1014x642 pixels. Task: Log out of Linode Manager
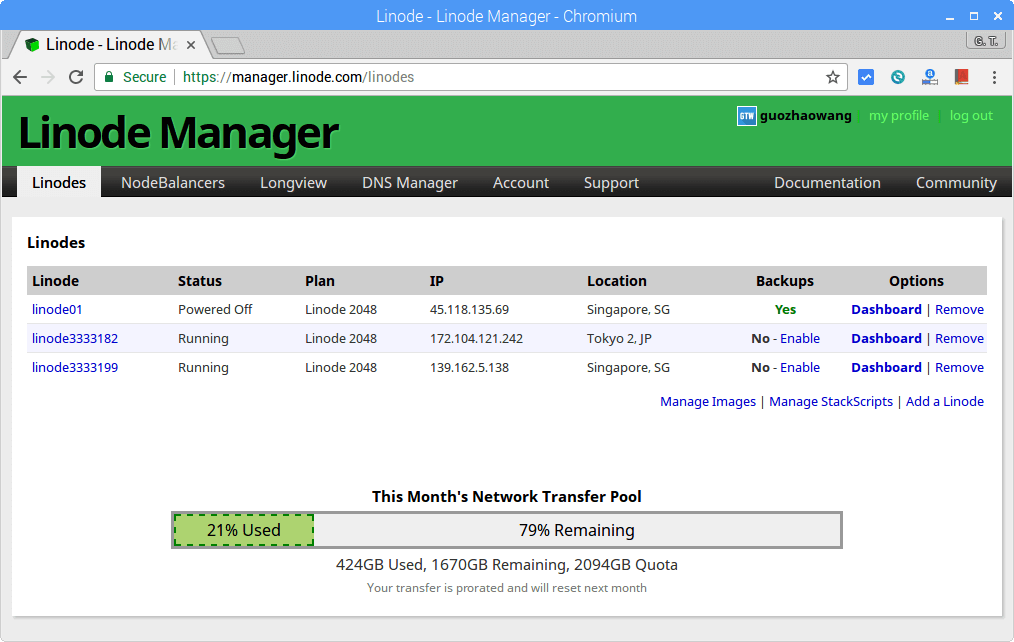tap(970, 116)
